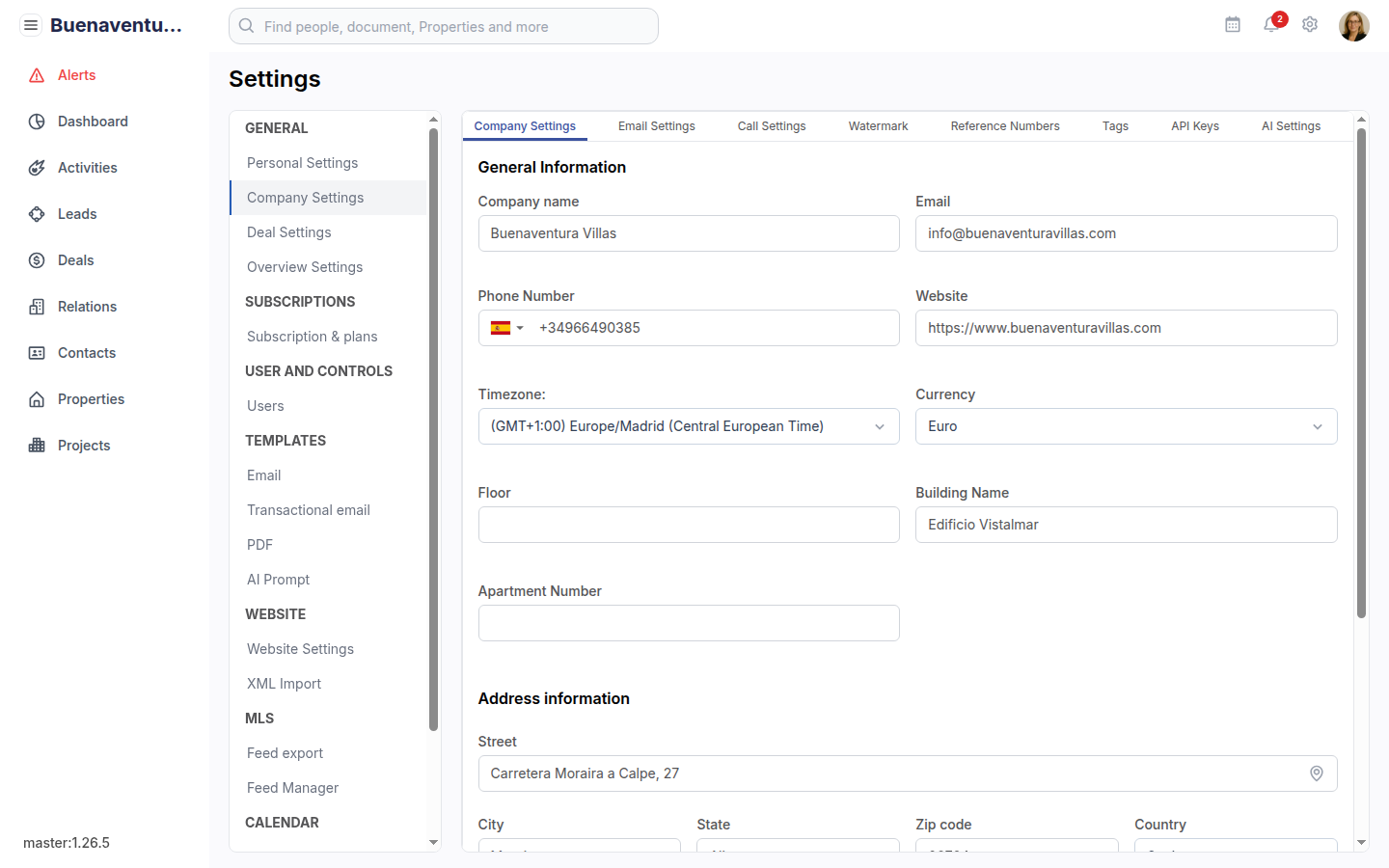This screenshot has height=868, width=1389.
Task: Click the empty Floor field
Action: (x=689, y=525)
